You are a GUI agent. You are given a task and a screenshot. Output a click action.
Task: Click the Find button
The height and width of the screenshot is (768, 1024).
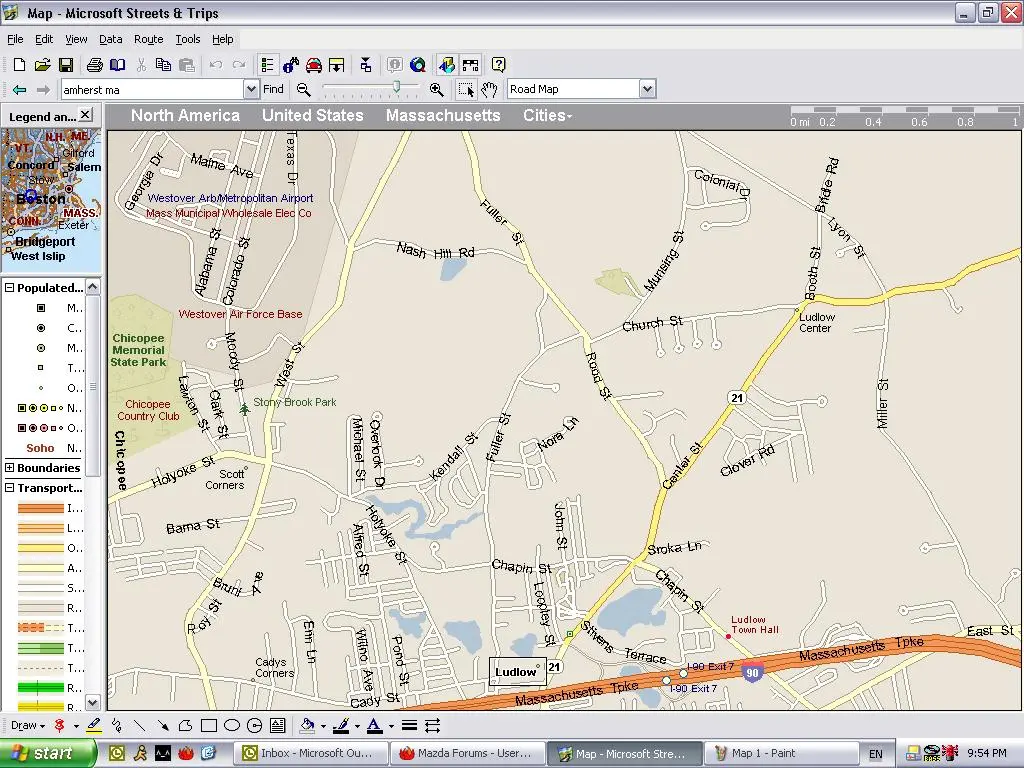click(273, 88)
